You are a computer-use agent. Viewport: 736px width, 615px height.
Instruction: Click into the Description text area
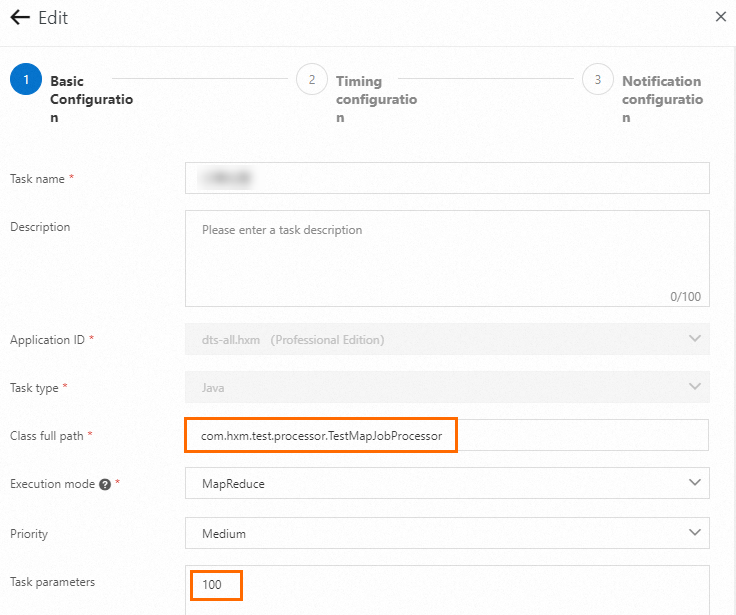click(x=447, y=257)
